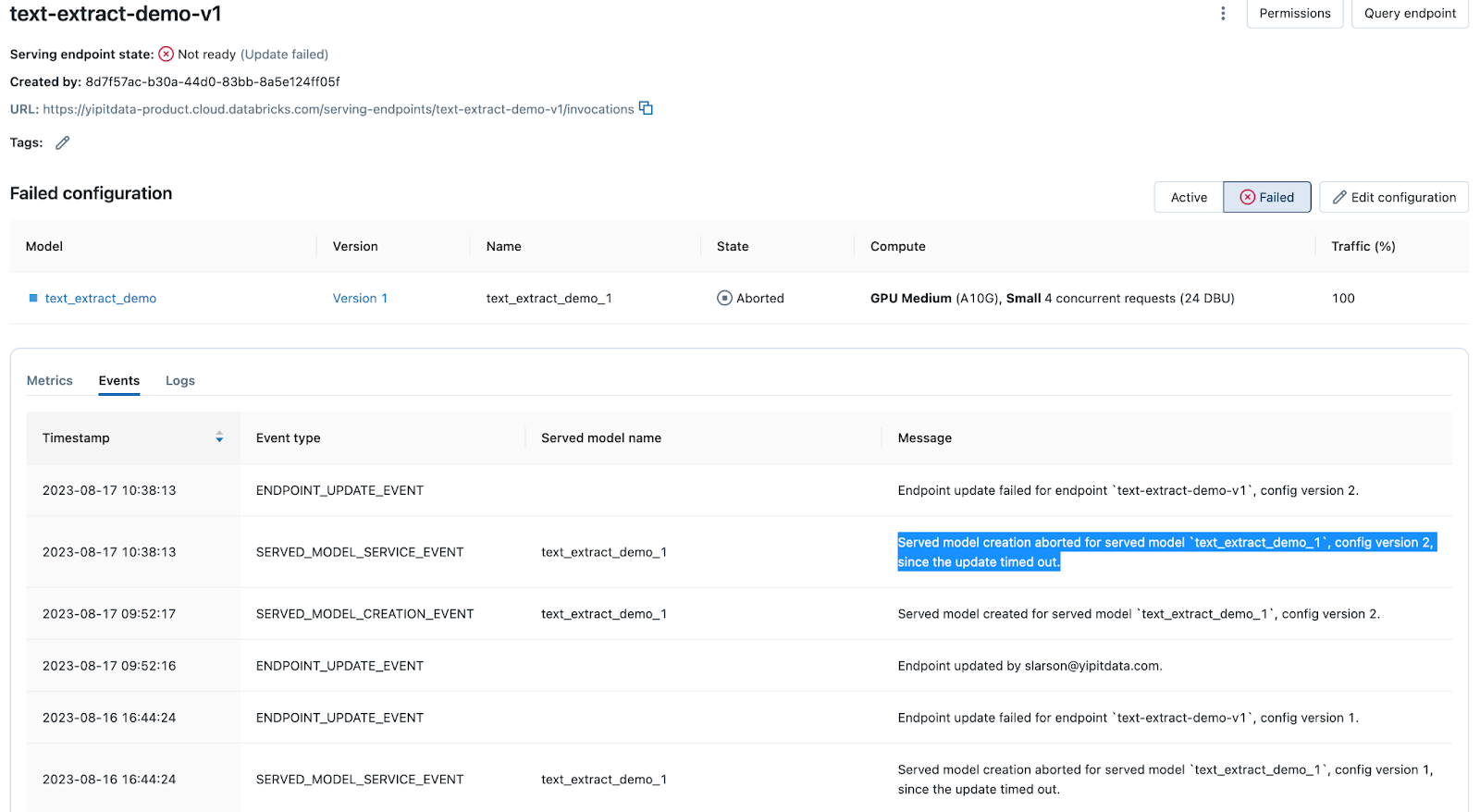1480x812 pixels.
Task: Click the red error icon beside Not ready
Action: click(166, 55)
